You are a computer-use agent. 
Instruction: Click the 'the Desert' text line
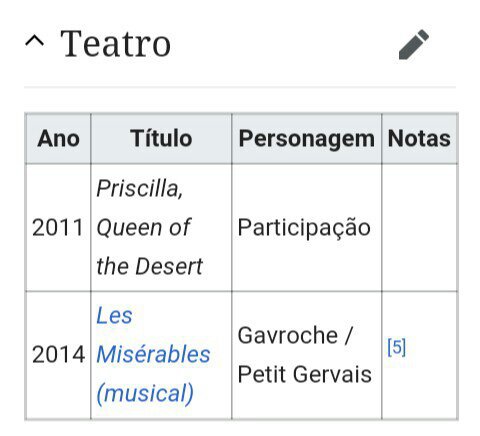pyautogui.click(x=149, y=267)
